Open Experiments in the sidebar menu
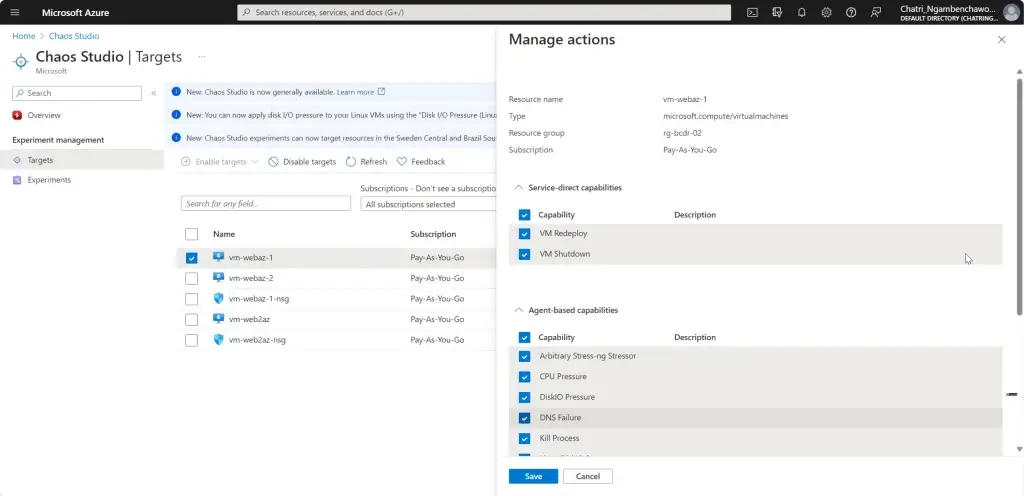This screenshot has height=496, width=1024. pos(49,180)
